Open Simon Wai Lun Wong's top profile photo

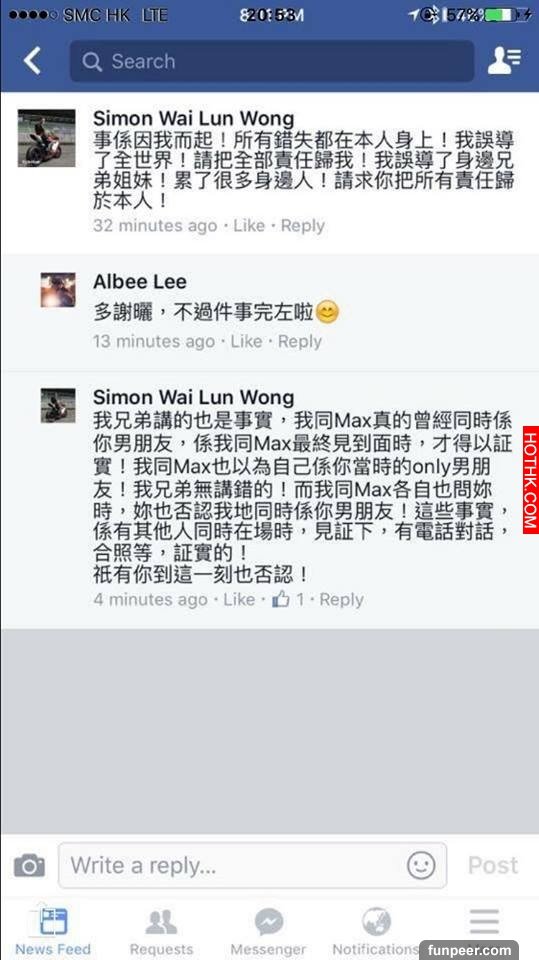point(47,138)
